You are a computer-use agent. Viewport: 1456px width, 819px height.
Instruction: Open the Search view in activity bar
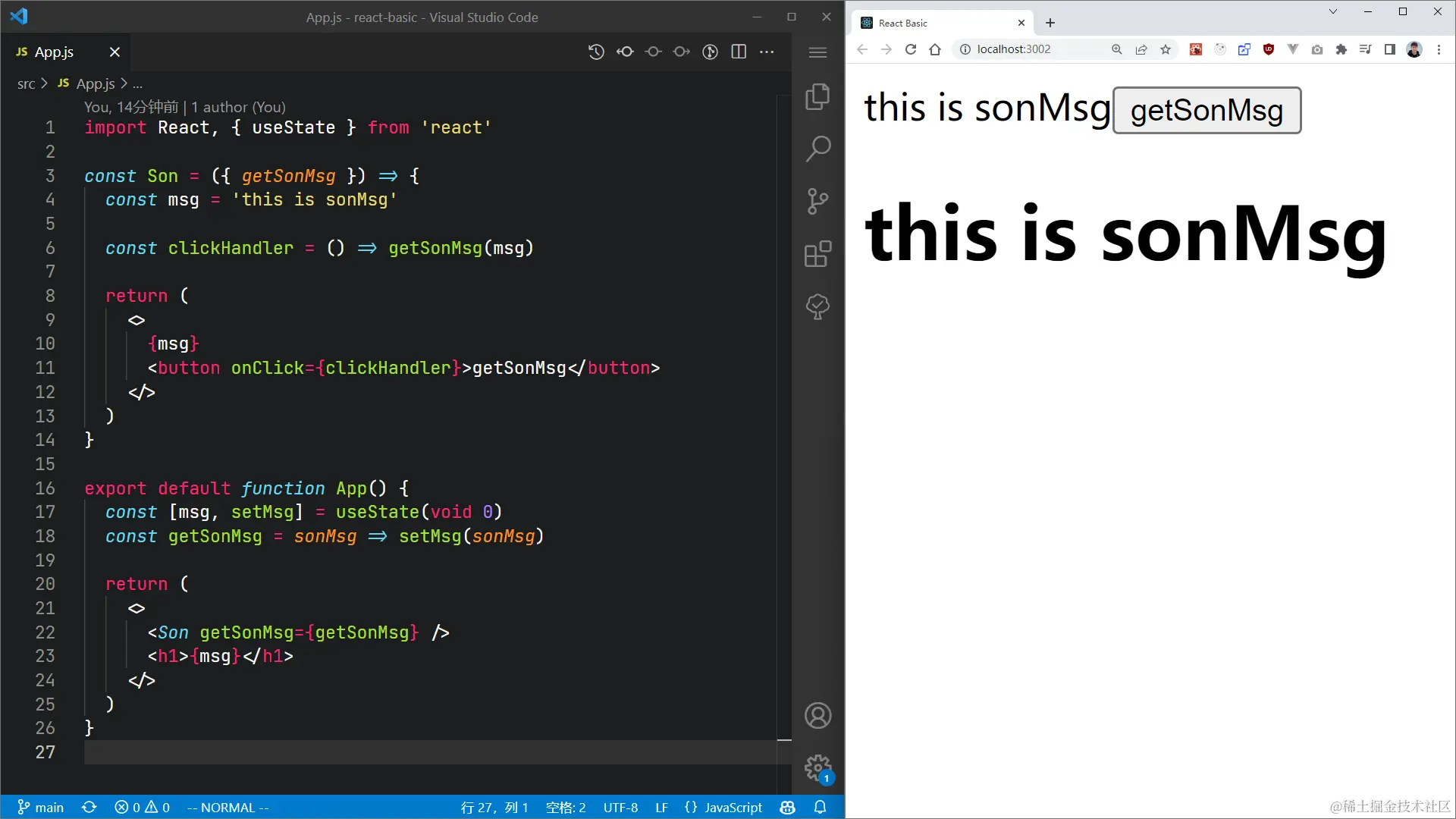coord(817,149)
